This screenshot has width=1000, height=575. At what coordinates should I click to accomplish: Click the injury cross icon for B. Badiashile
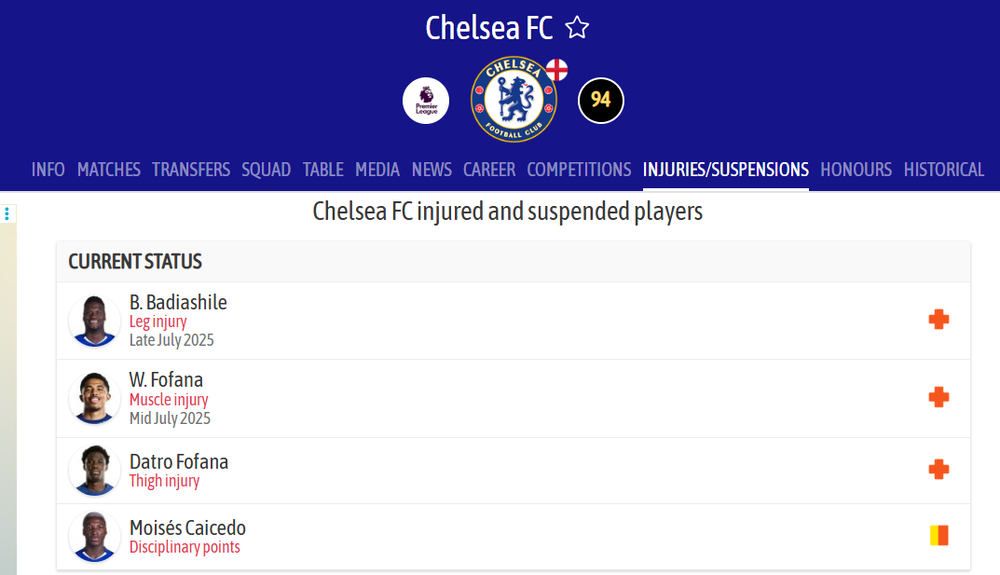[x=939, y=319]
